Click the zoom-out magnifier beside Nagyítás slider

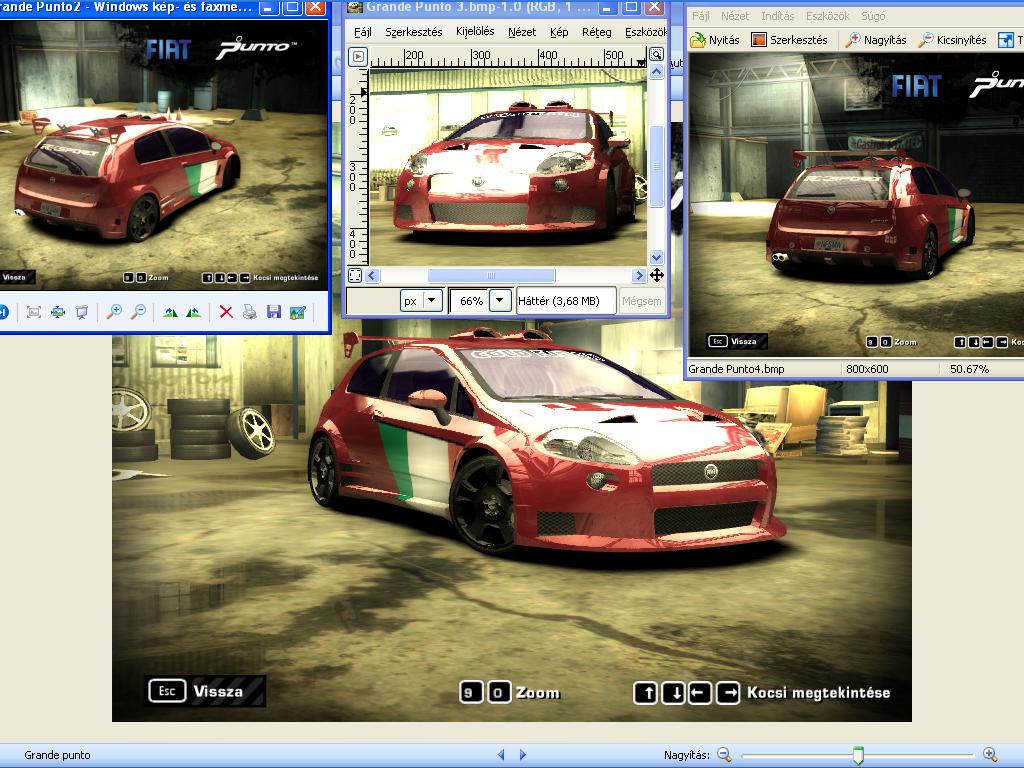click(724, 755)
